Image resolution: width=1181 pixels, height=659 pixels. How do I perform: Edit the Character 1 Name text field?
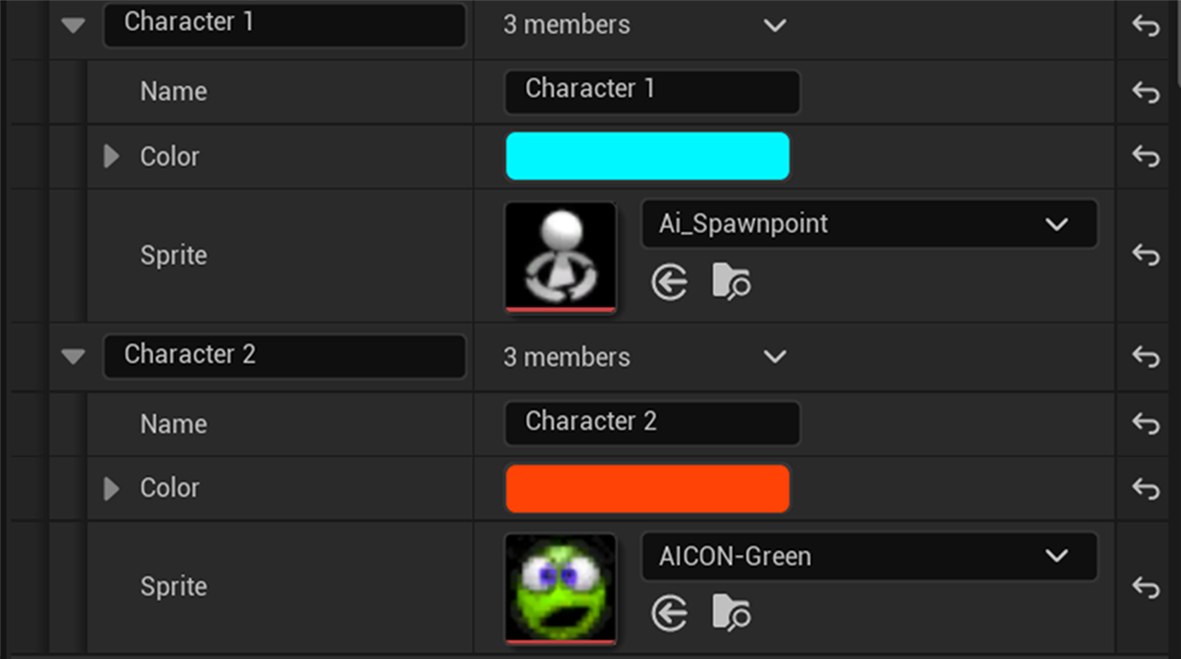click(x=652, y=90)
